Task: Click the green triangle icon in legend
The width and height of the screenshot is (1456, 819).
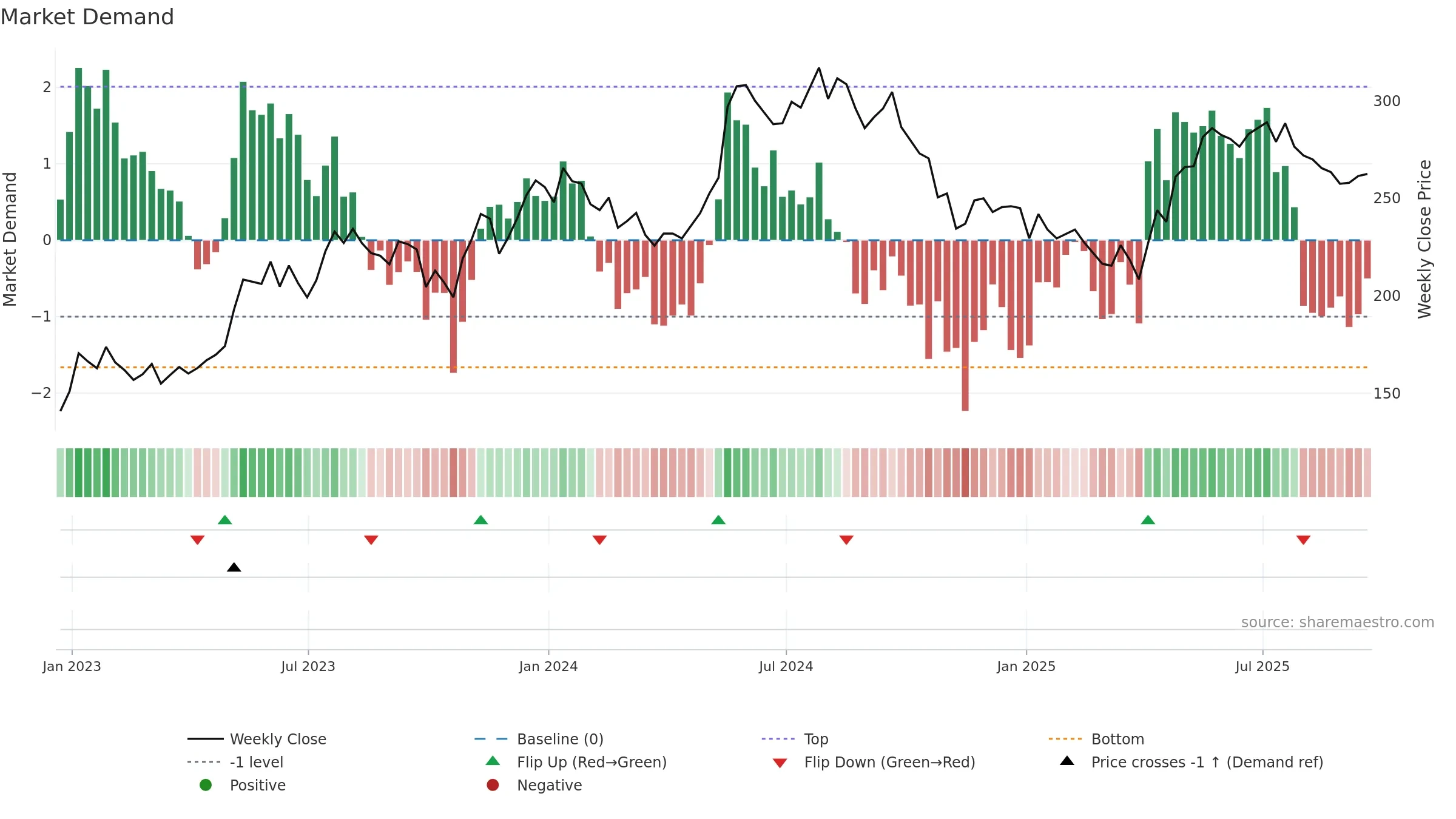Action: pos(493,761)
